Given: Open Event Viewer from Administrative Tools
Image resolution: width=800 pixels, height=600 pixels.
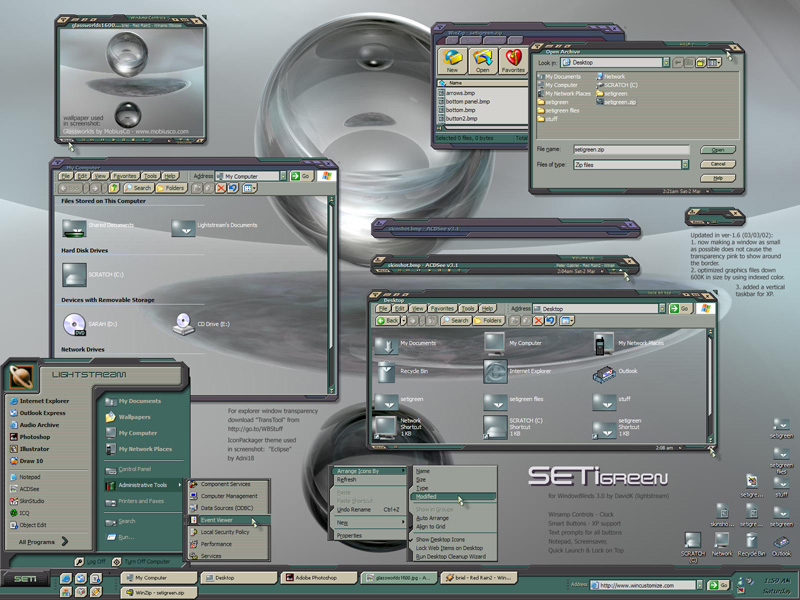Looking at the screenshot, I should (229, 520).
